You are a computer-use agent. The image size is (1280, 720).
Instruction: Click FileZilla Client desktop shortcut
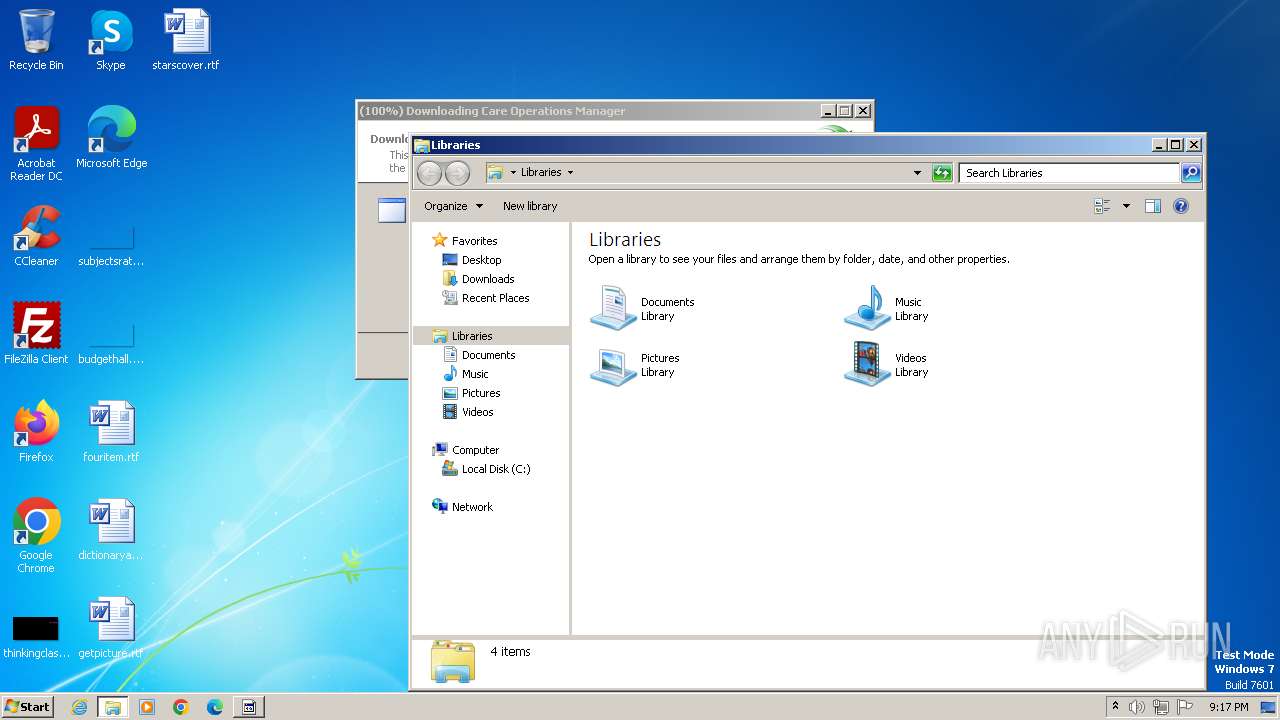pyautogui.click(x=36, y=333)
